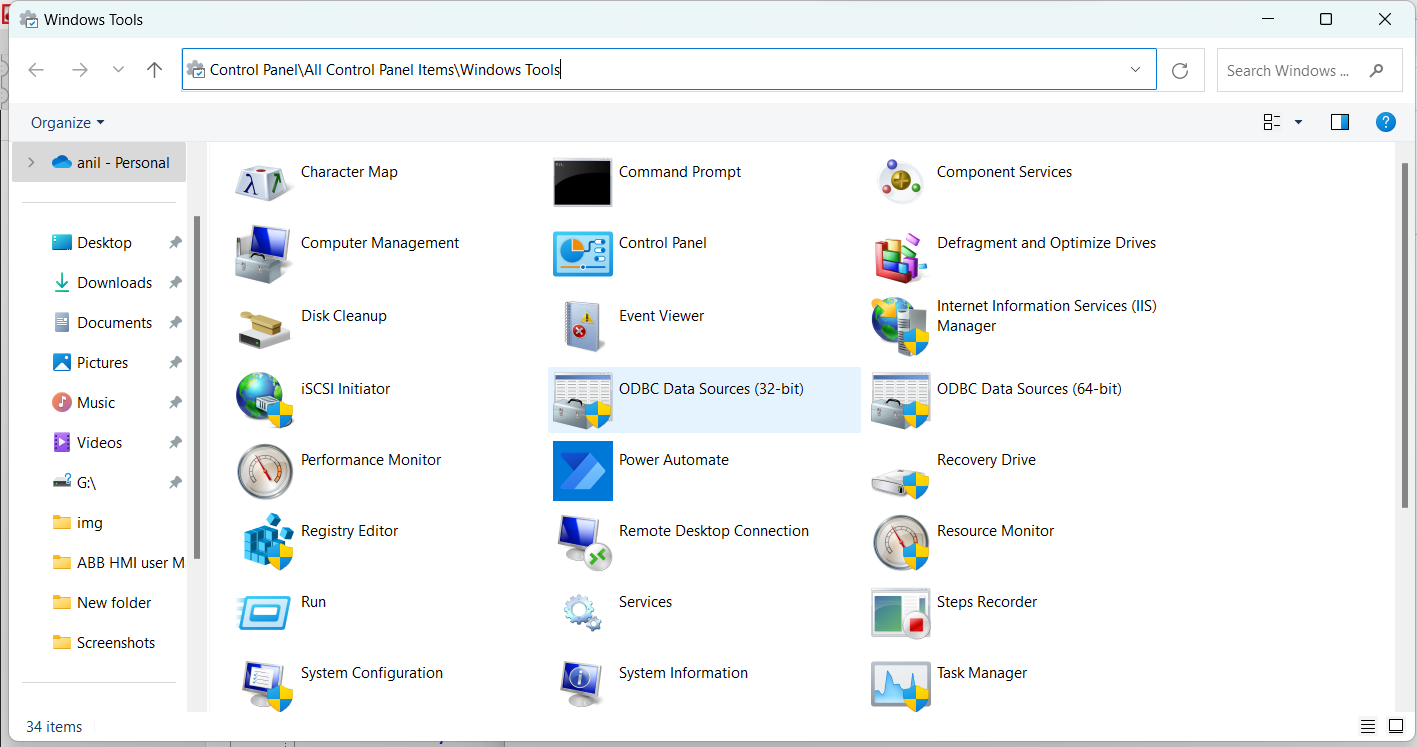Open the change view options dropdown arrow
This screenshot has height=747, width=1417.
point(1298,122)
